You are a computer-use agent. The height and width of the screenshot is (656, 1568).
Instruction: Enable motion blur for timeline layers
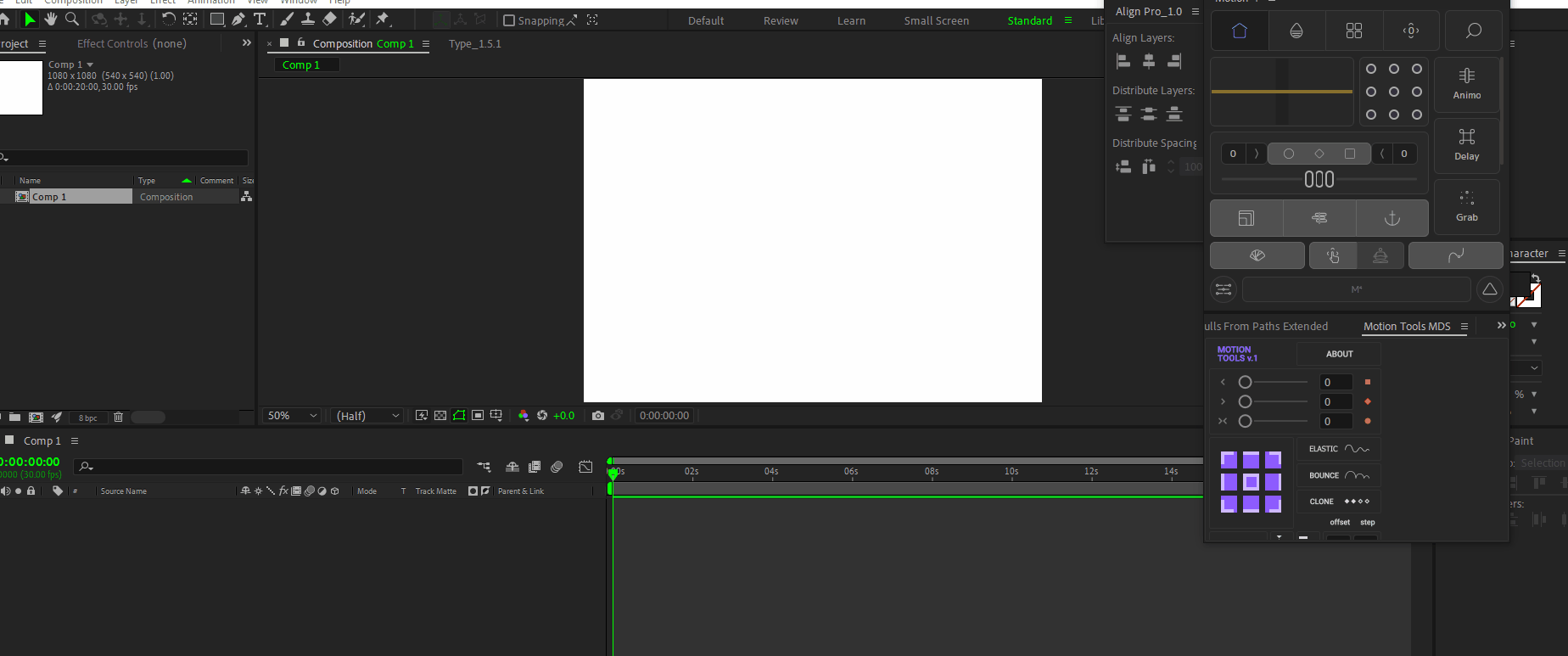pyautogui.click(x=557, y=467)
